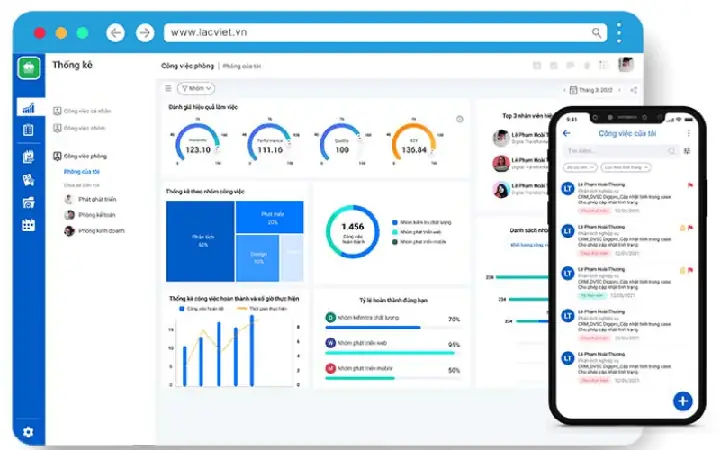The image size is (720, 450).
Task: Select Phòng kế toán department
Action: 90,215
